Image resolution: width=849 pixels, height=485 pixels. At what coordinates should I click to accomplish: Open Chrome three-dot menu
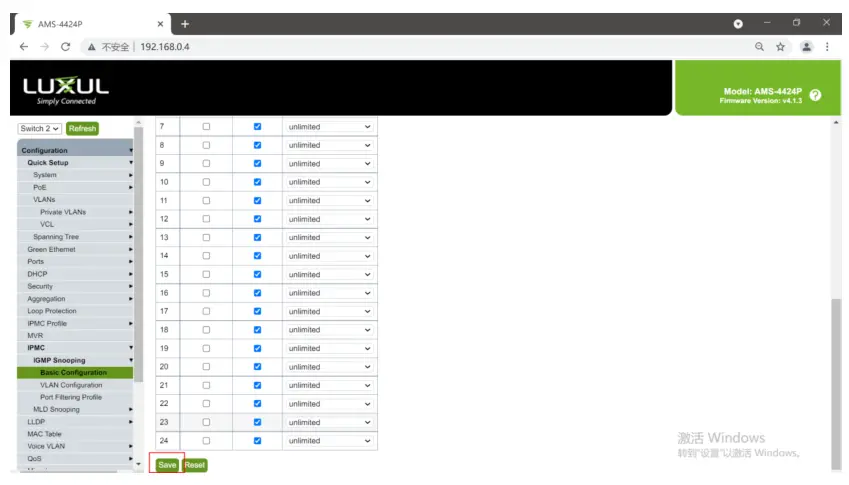[827, 47]
